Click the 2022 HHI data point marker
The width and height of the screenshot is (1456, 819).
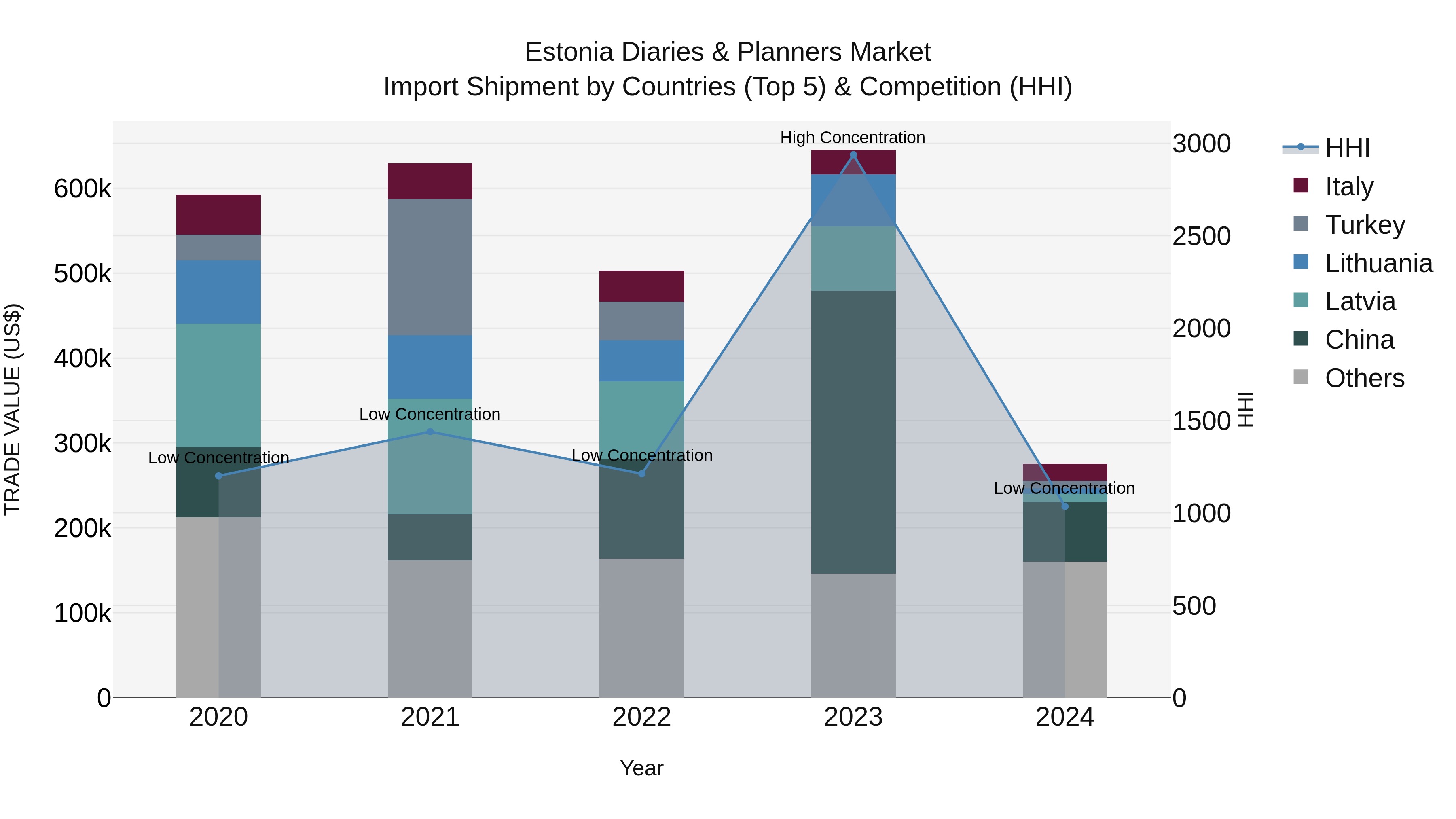point(641,474)
